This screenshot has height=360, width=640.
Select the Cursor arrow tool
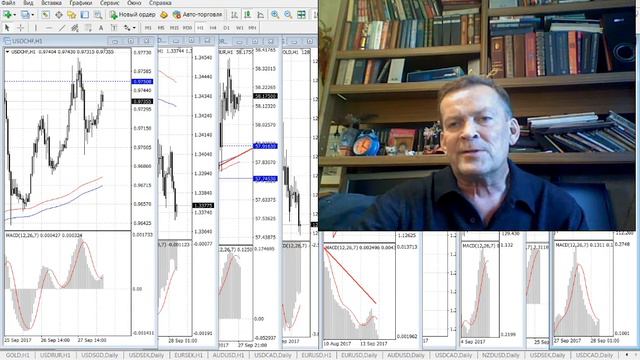point(7,28)
